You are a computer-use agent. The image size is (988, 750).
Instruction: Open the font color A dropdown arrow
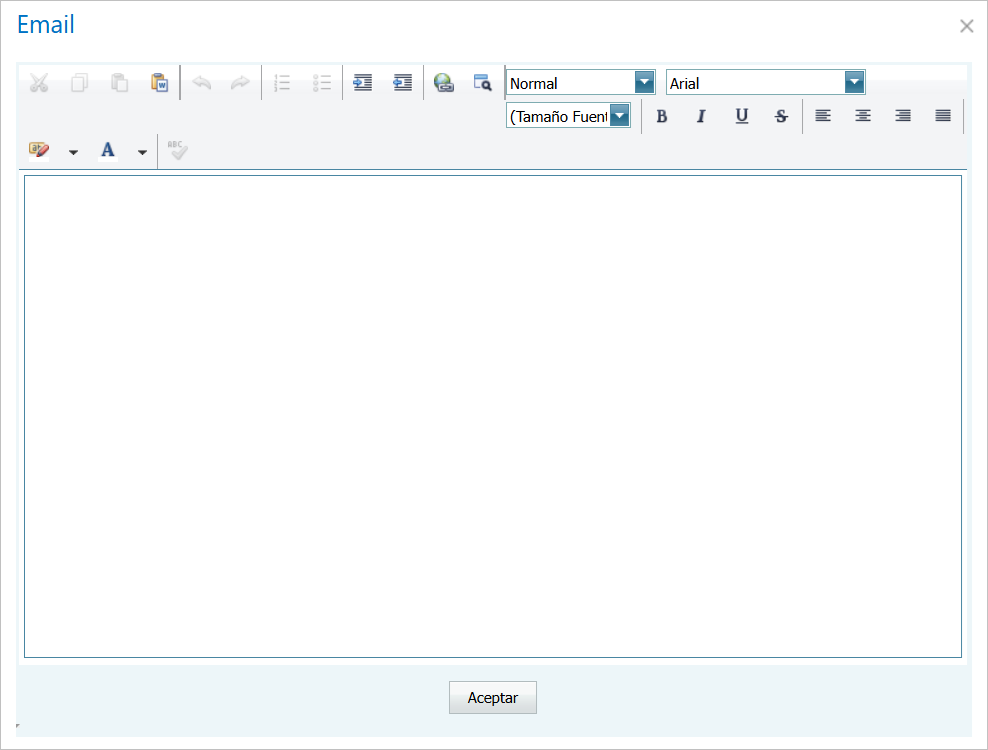pos(141,150)
